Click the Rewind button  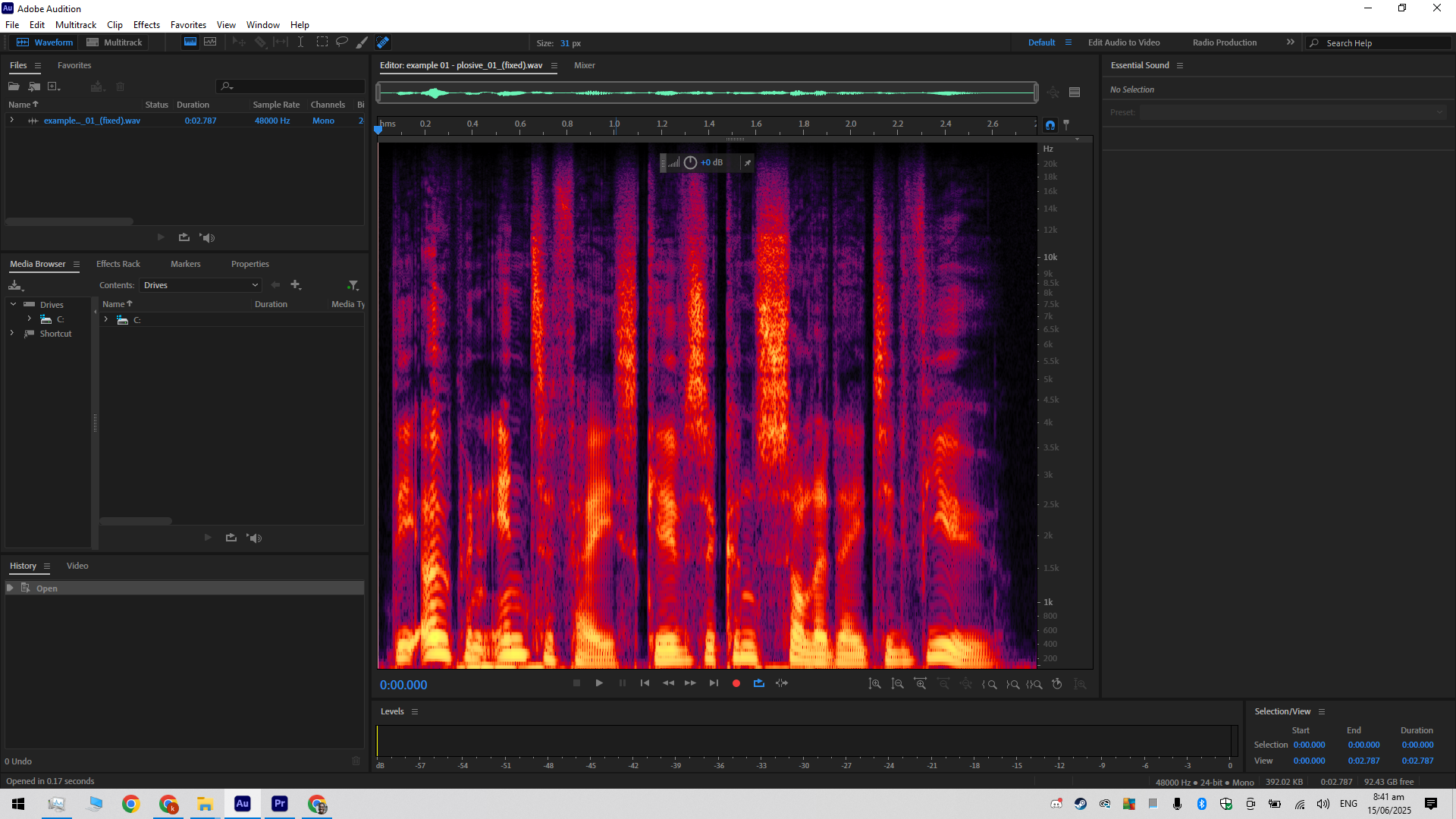tap(668, 683)
